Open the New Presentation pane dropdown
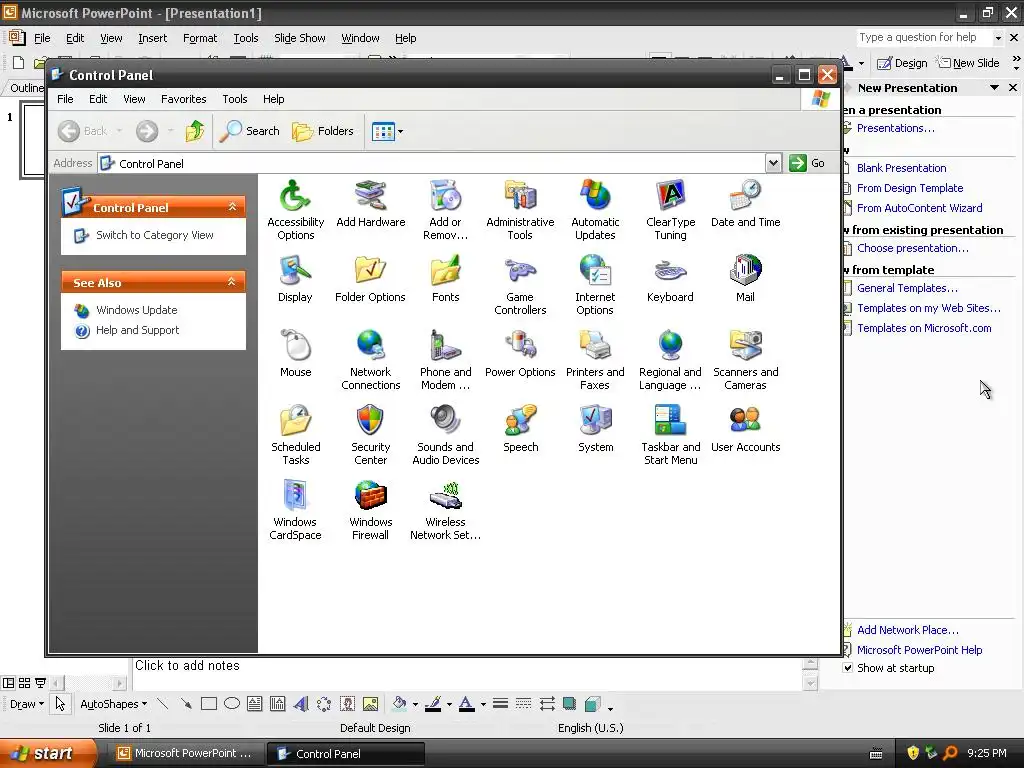Viewport: 1024px width, 768px height. click(x=994, y=88)
